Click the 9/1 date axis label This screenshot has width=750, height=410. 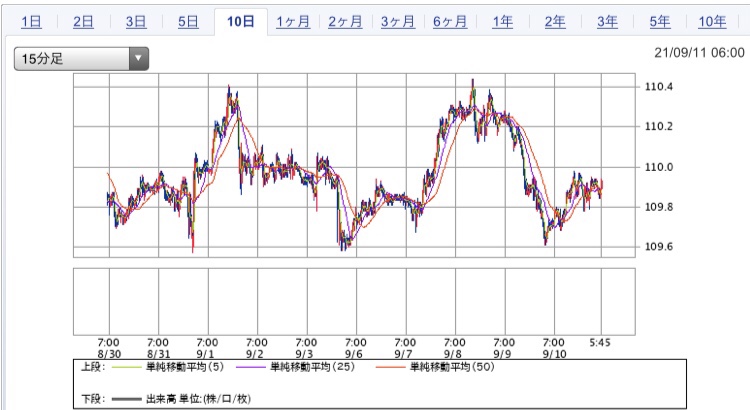click(205, 354)
